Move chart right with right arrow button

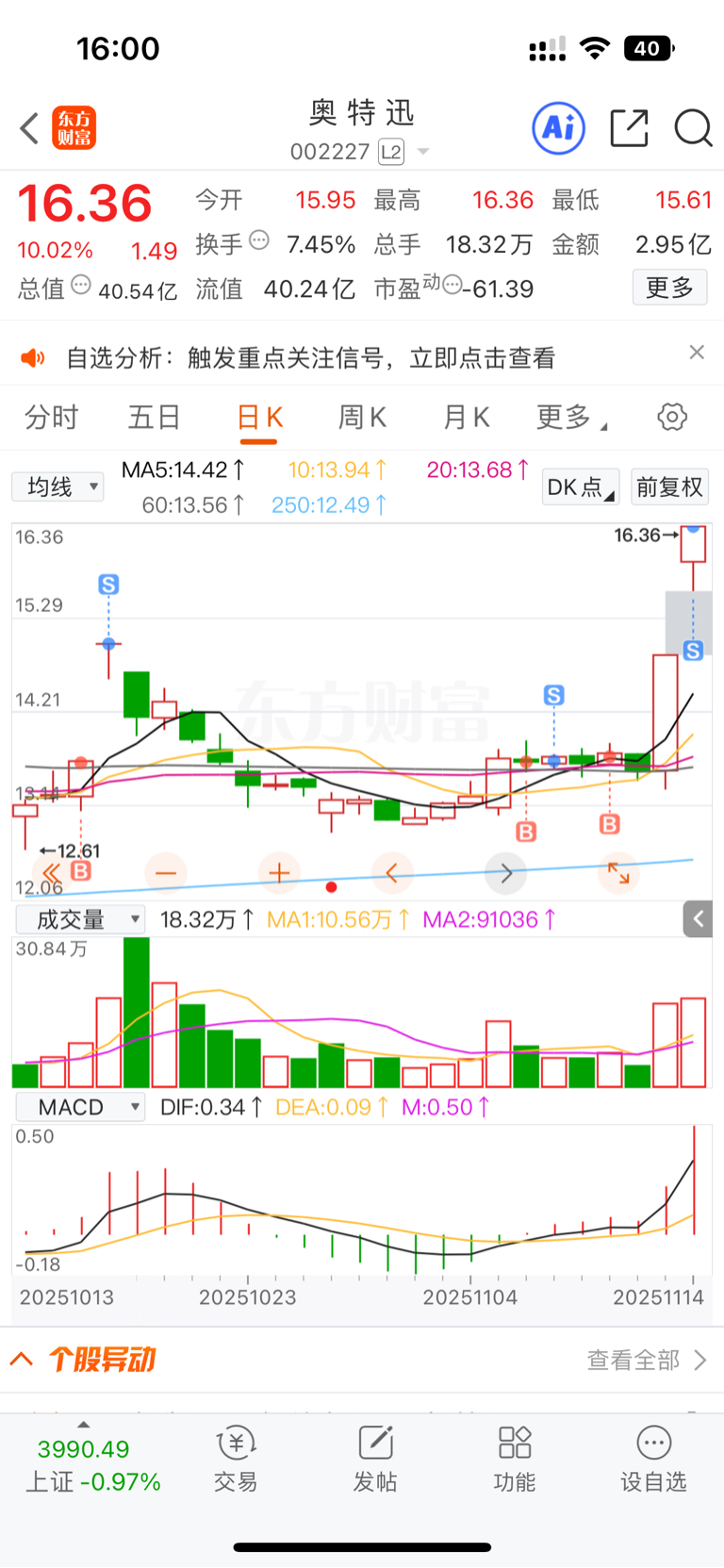coord(506,873)
